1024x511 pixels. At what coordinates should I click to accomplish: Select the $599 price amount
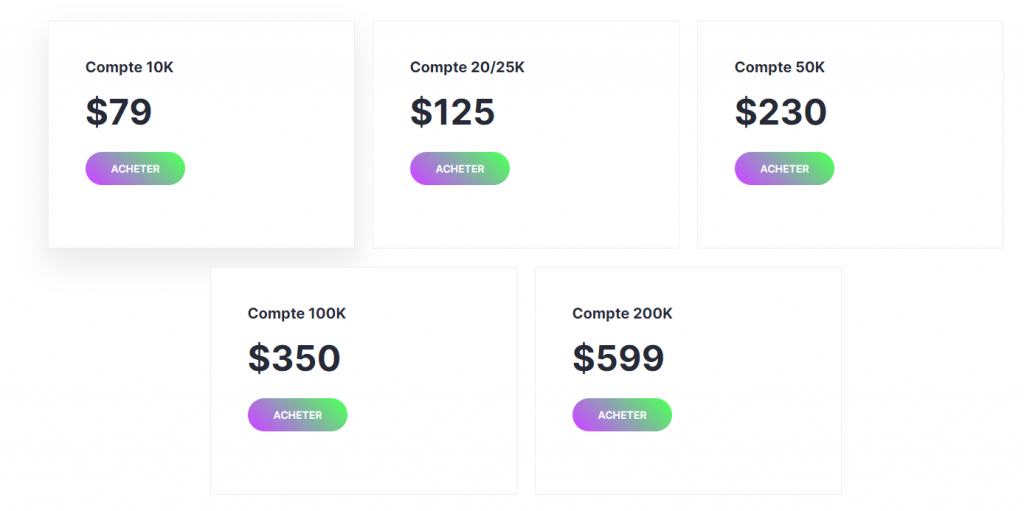click(618, 358)
